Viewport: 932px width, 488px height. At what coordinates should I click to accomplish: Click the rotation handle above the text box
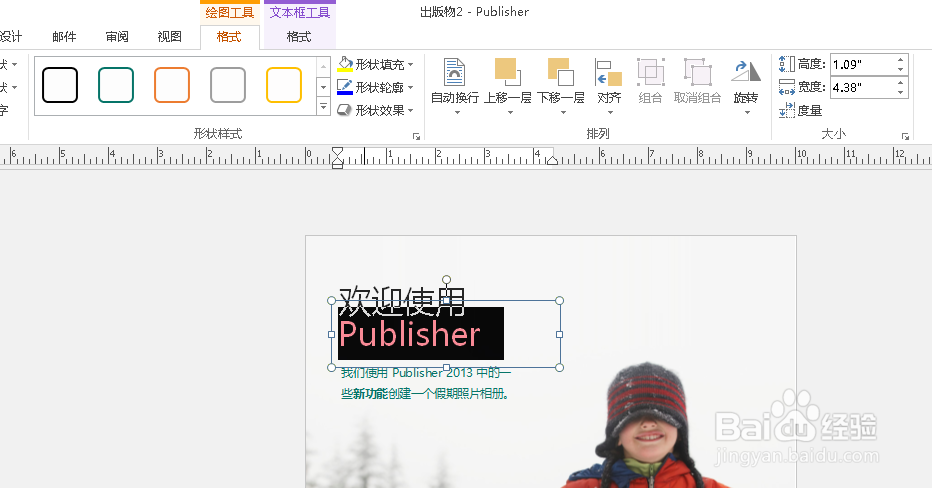[x=446, y=279]
